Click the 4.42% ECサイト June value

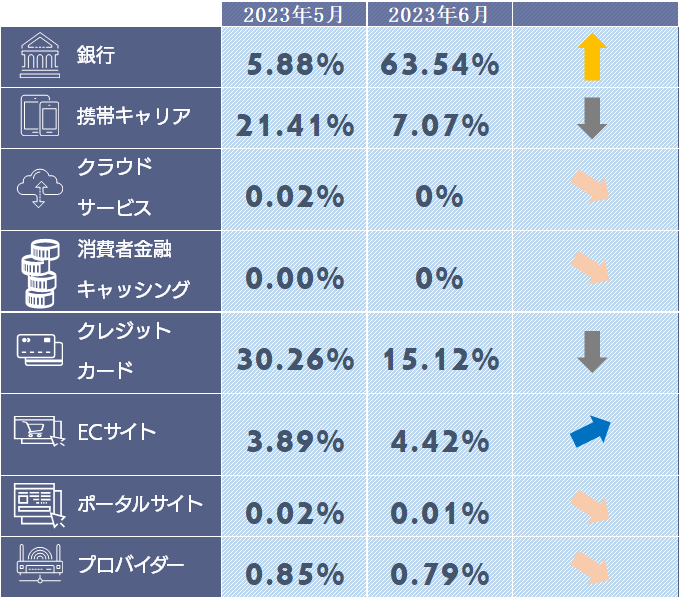click(x=439, y=441)
